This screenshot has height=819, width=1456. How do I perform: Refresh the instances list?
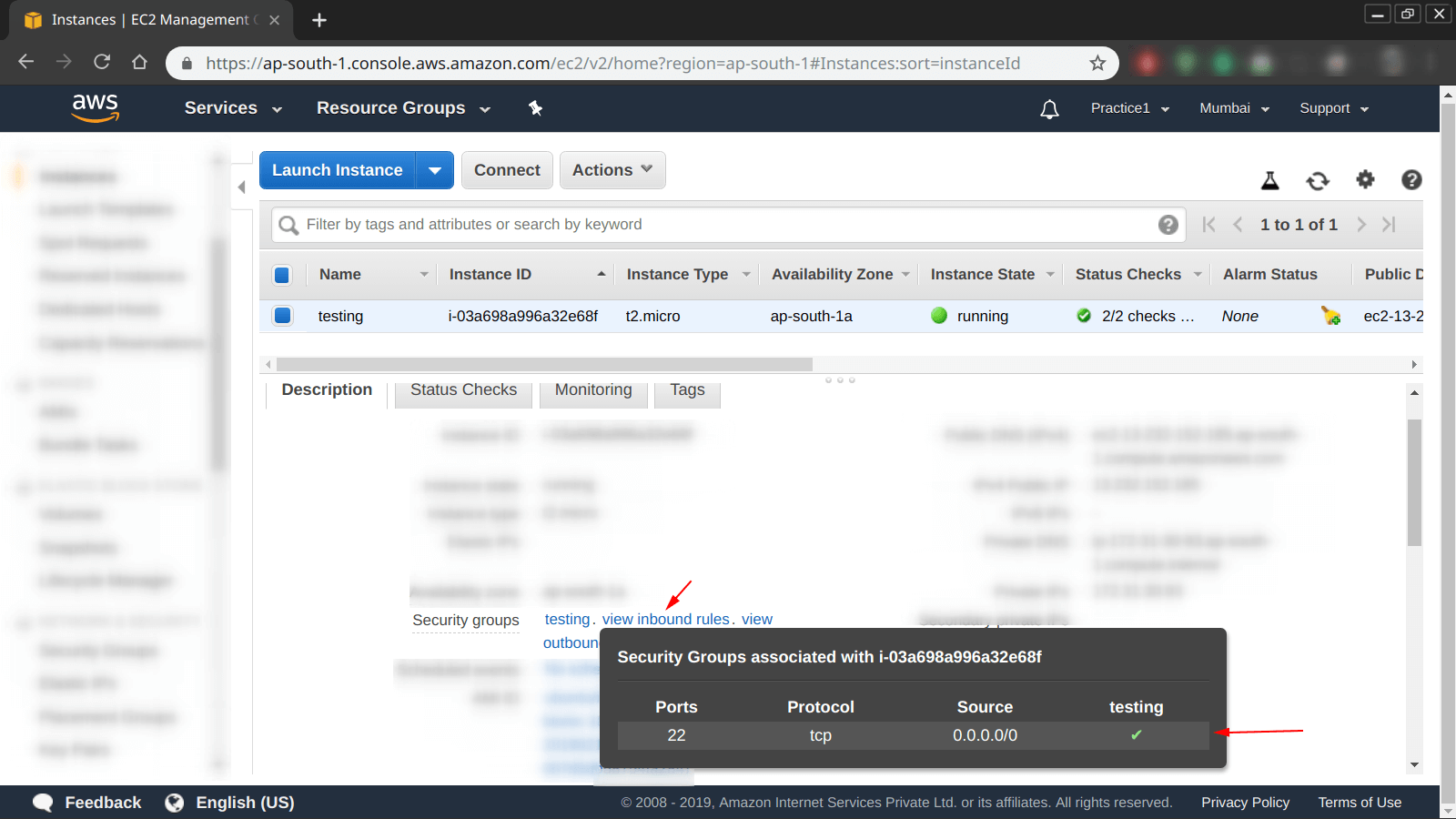coord(1318,180)
